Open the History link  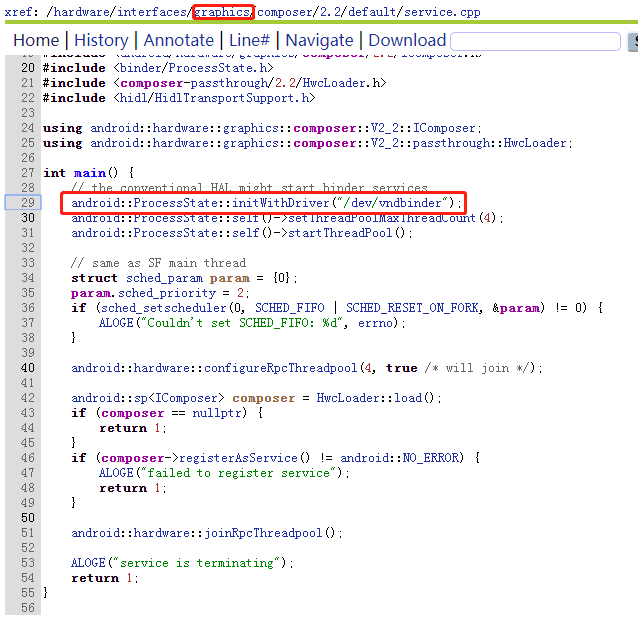click(101, 40)
